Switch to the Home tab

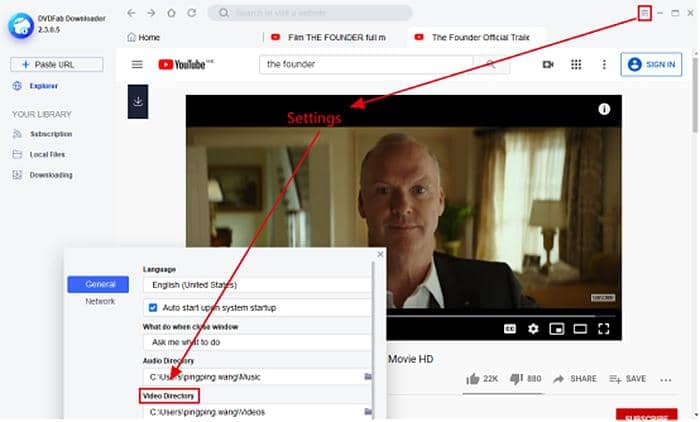[144, 38]
